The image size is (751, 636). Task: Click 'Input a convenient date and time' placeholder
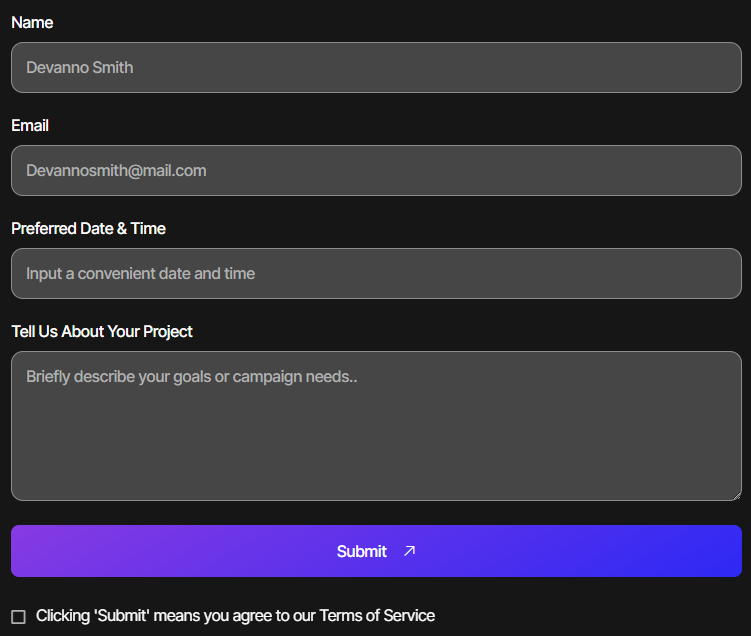[x=140, y=274]
